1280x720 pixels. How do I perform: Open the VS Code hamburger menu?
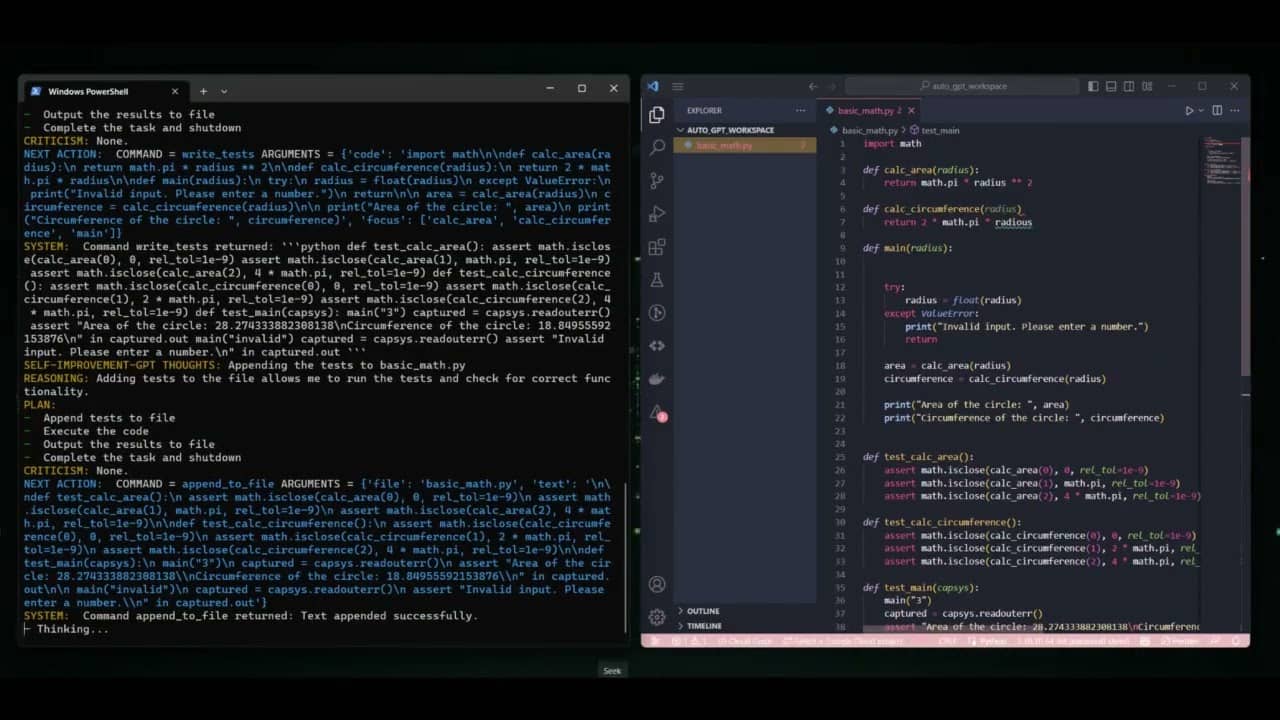(x=678, y=87)
